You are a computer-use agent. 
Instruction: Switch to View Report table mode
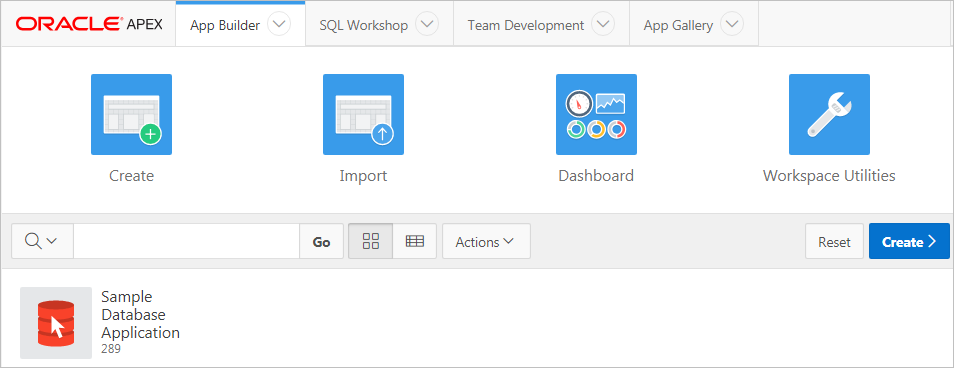coord(414,241)
